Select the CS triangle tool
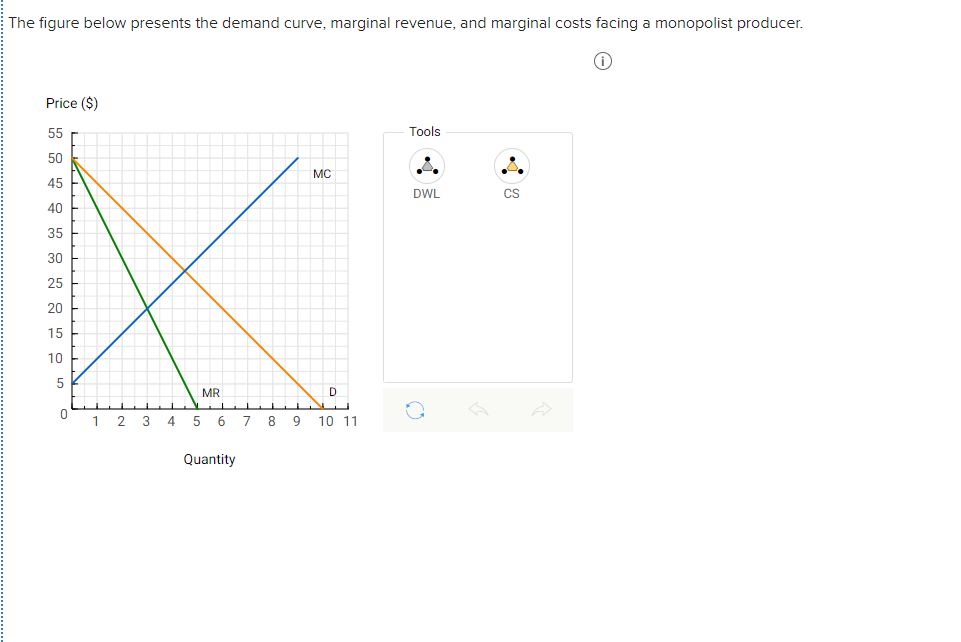 pyautogui.click(x=512, y=166)
